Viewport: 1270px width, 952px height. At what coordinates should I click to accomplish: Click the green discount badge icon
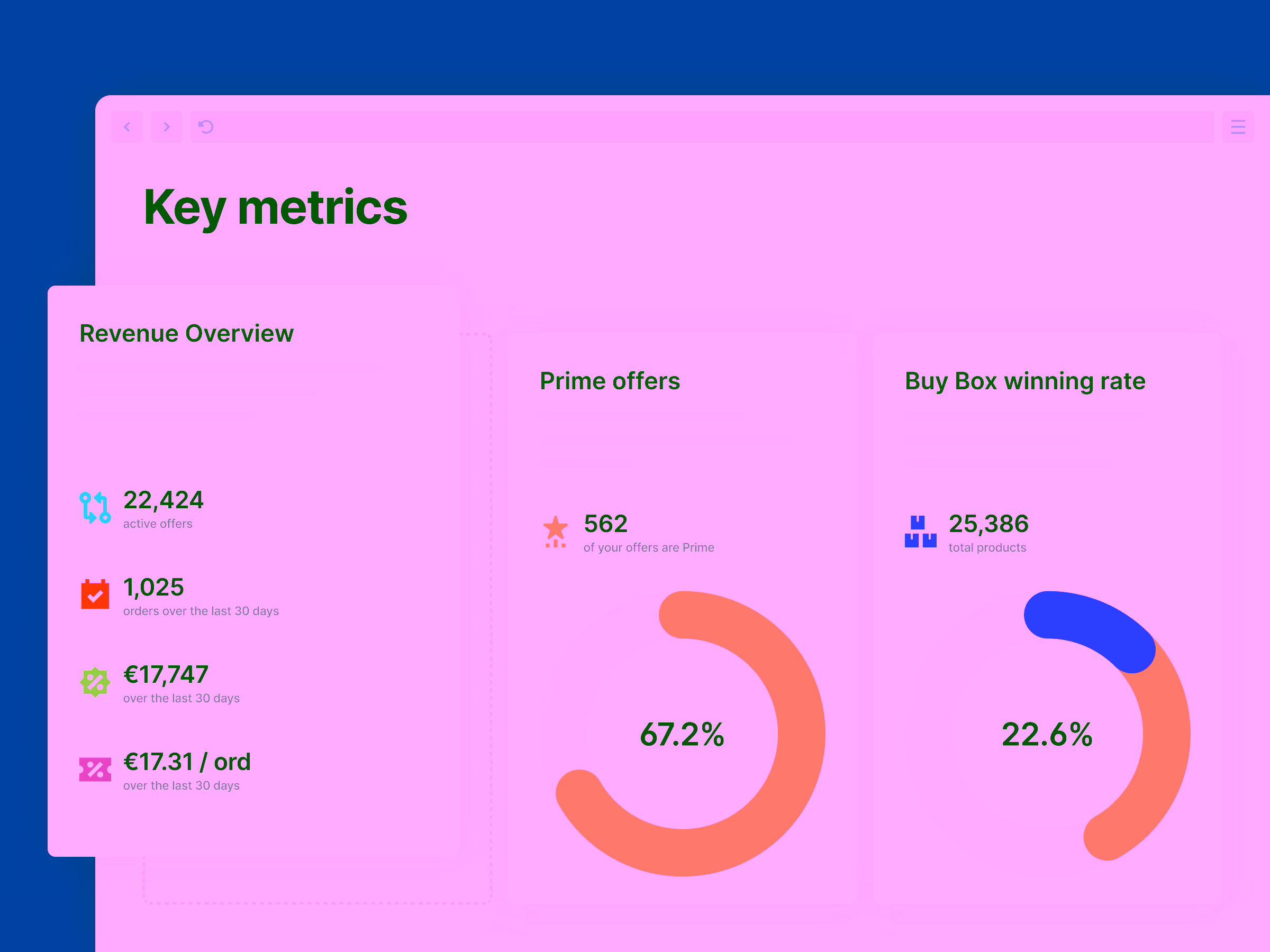coord(94,682)
